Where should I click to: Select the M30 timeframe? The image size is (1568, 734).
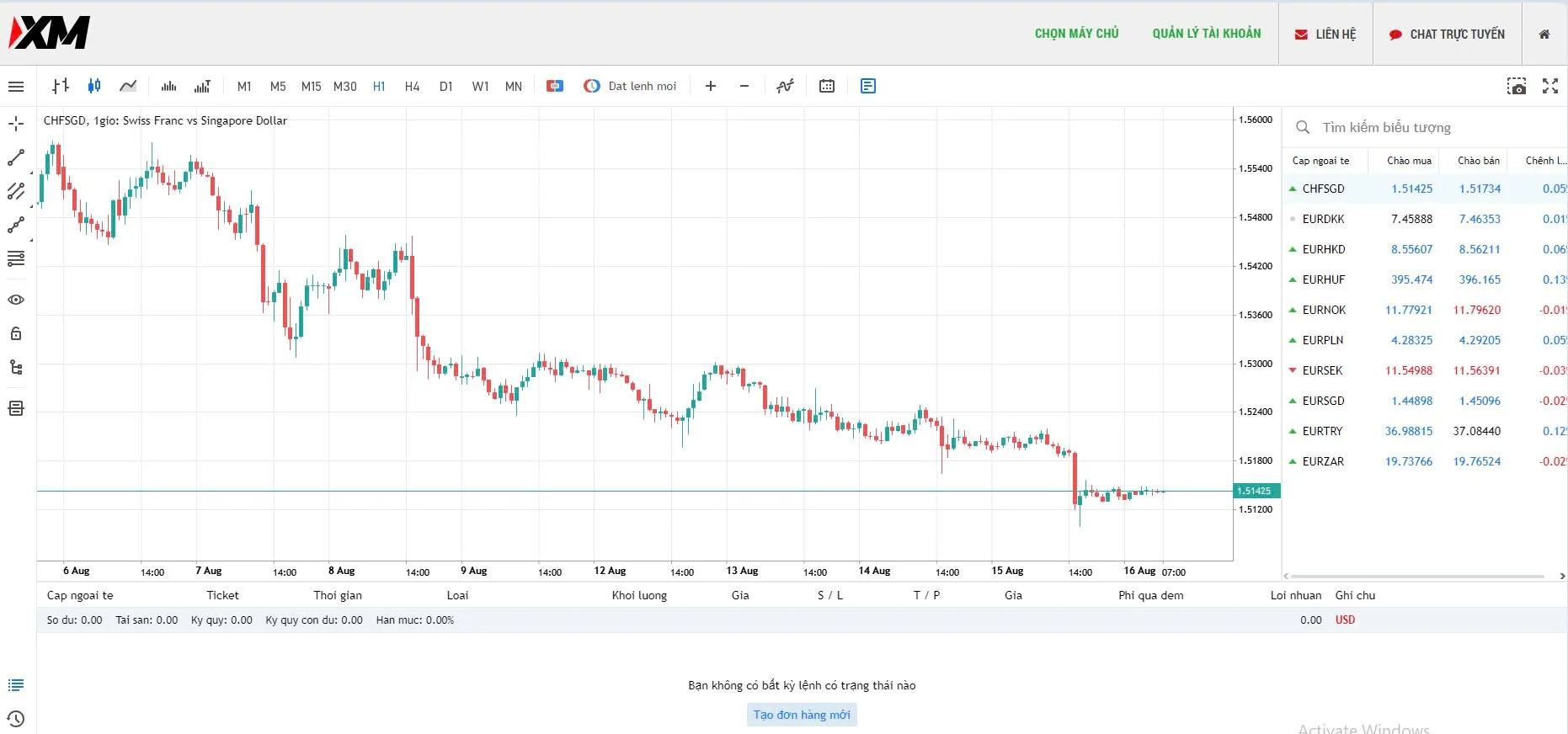coord(345,86)
